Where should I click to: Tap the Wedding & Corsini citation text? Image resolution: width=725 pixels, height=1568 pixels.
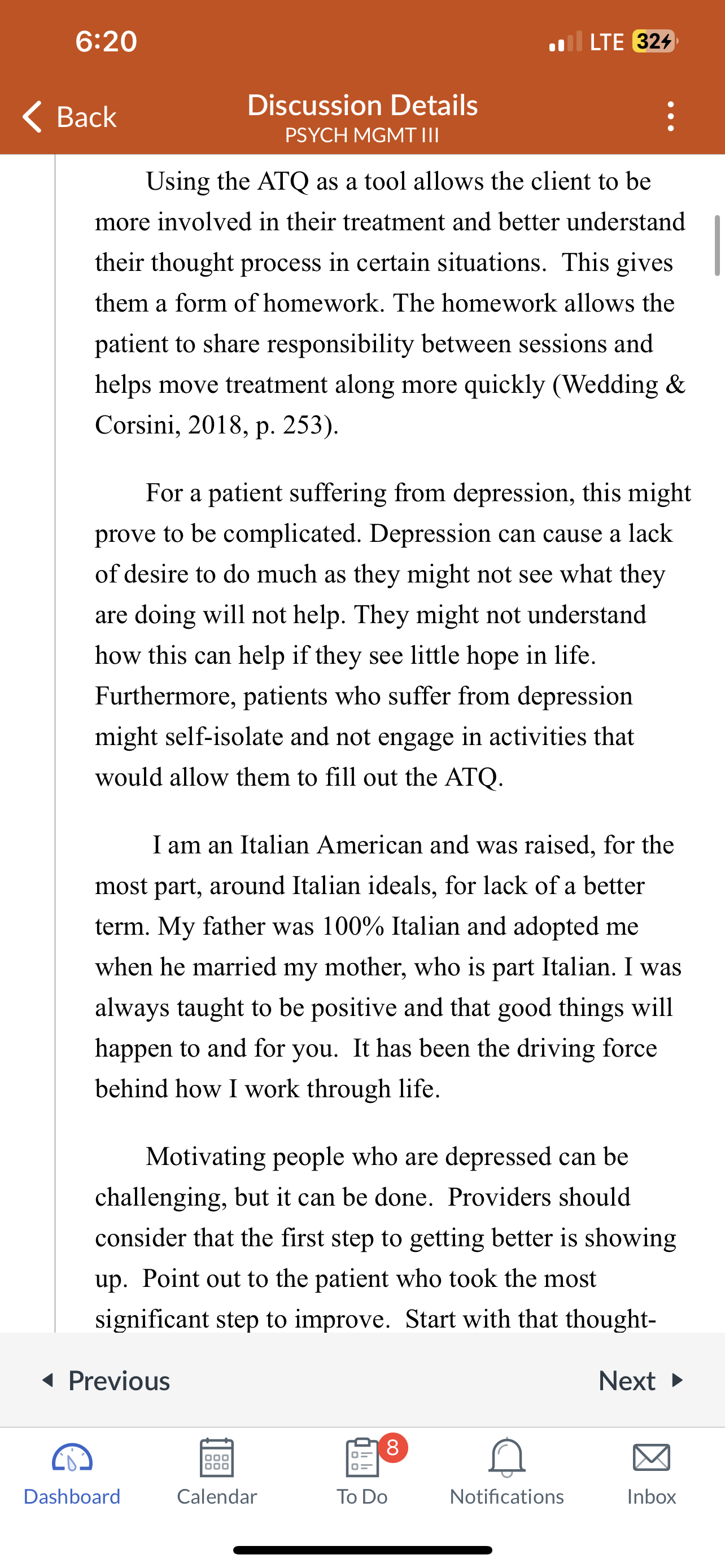[x=390, y=404]
